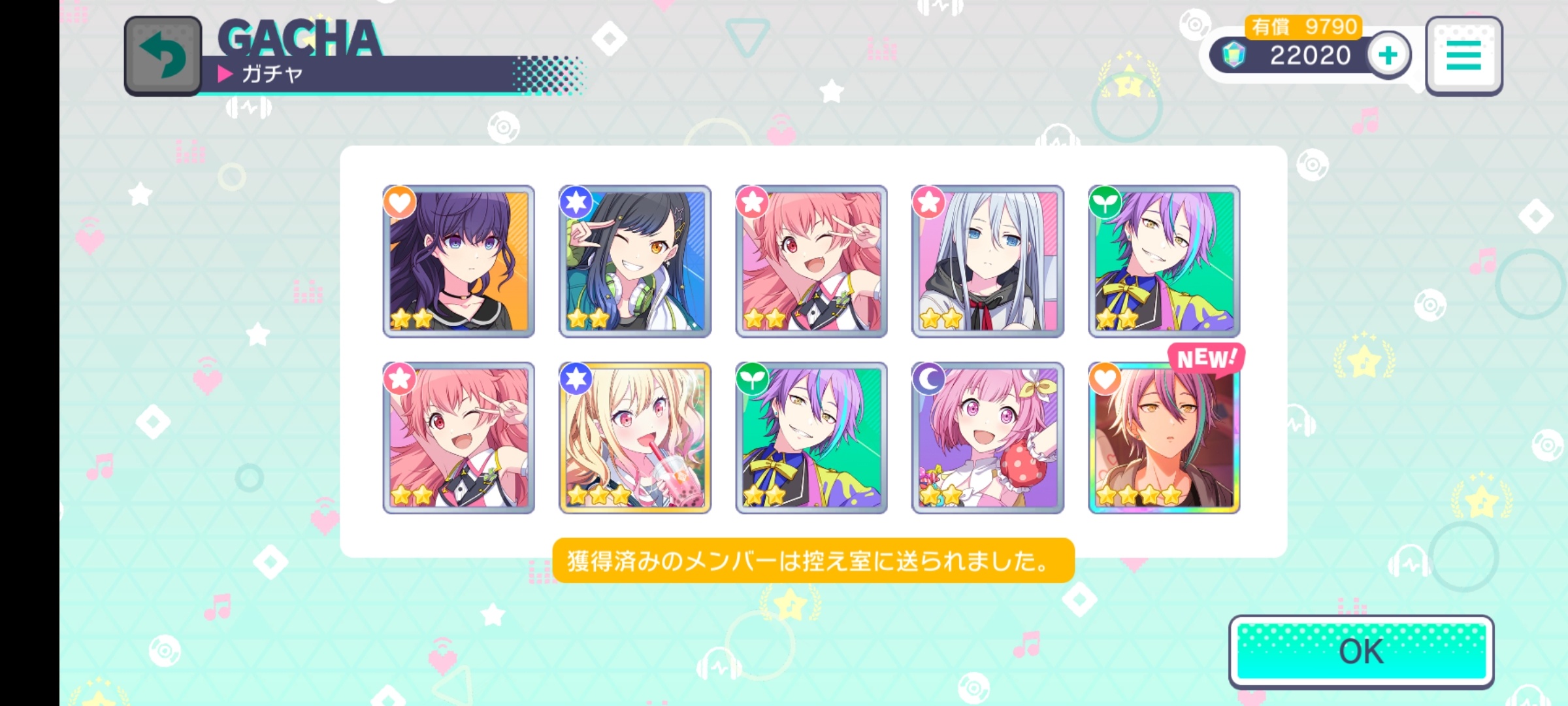Tap the moon attribute icon on pink-haired card
This screenshot has width=1568, height=706.
click(928, 378)
